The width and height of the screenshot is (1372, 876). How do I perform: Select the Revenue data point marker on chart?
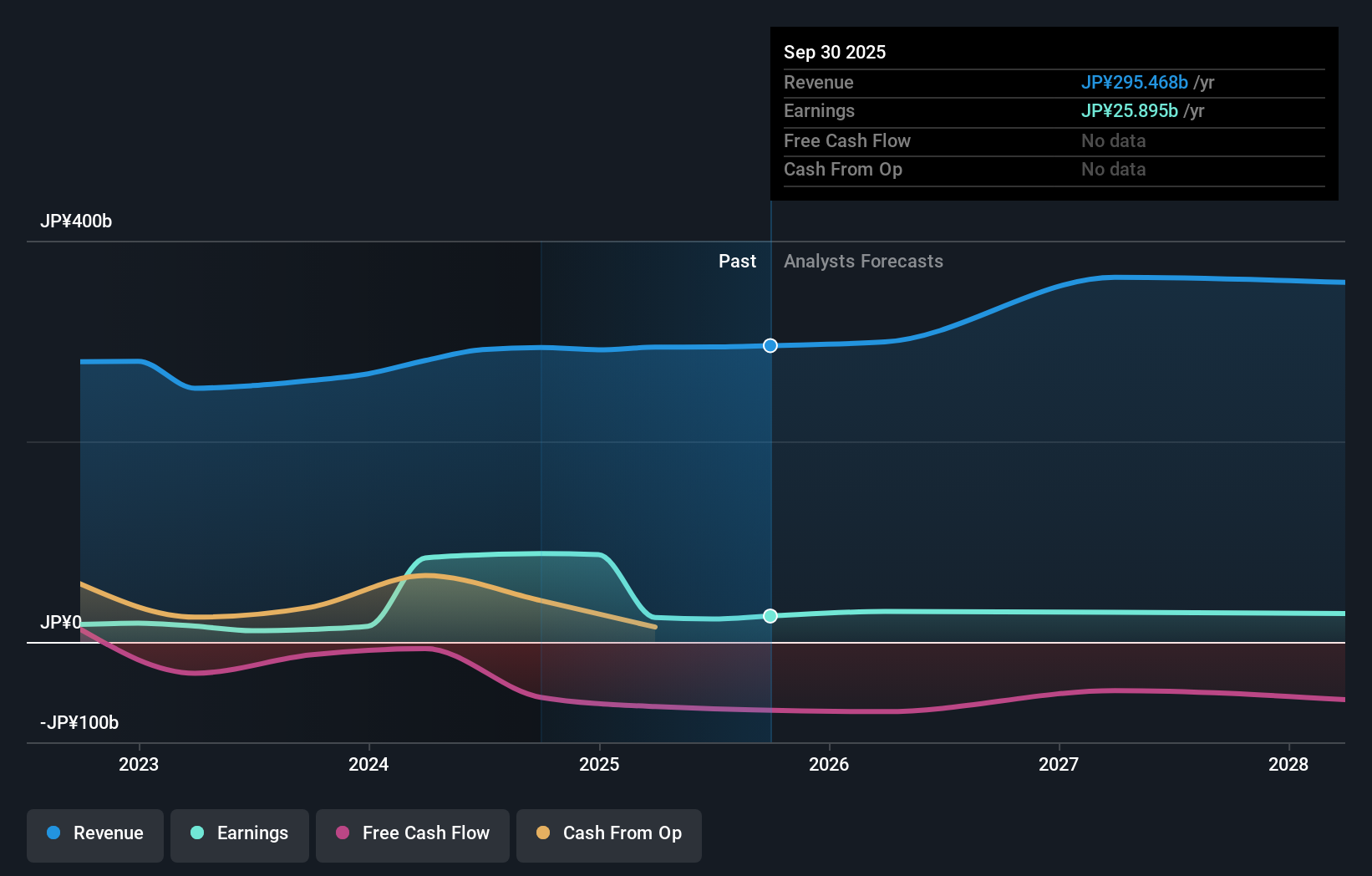[770, 345]
